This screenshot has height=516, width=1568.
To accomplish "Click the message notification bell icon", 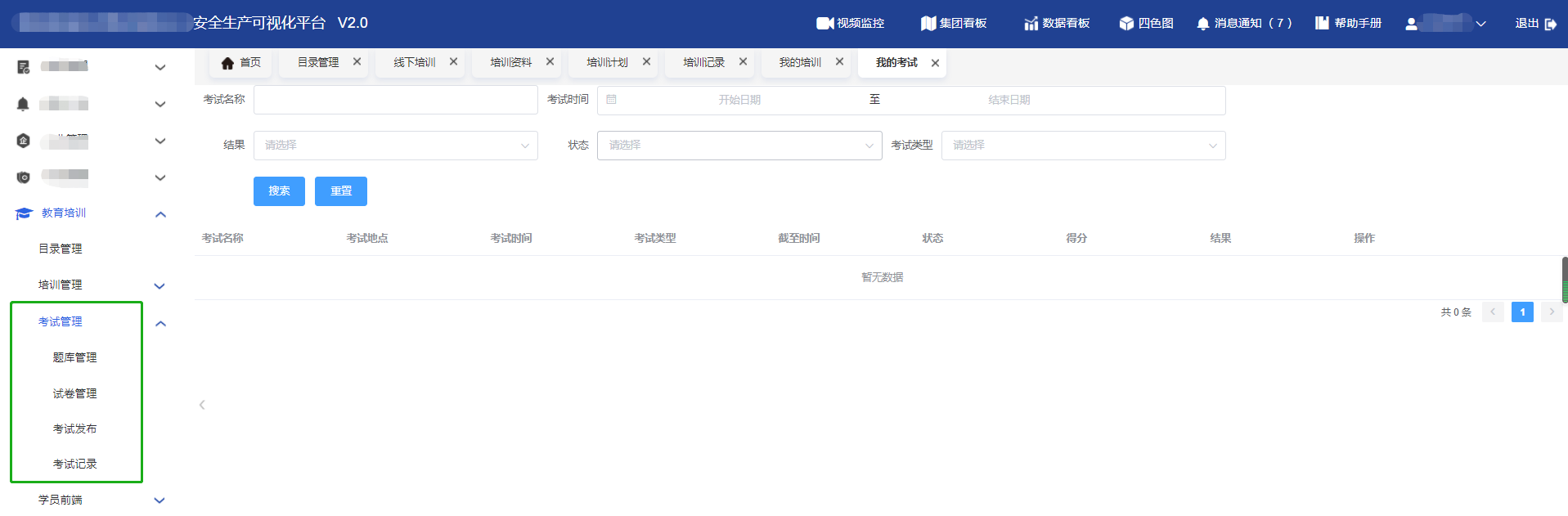I will coord(1202,24).
